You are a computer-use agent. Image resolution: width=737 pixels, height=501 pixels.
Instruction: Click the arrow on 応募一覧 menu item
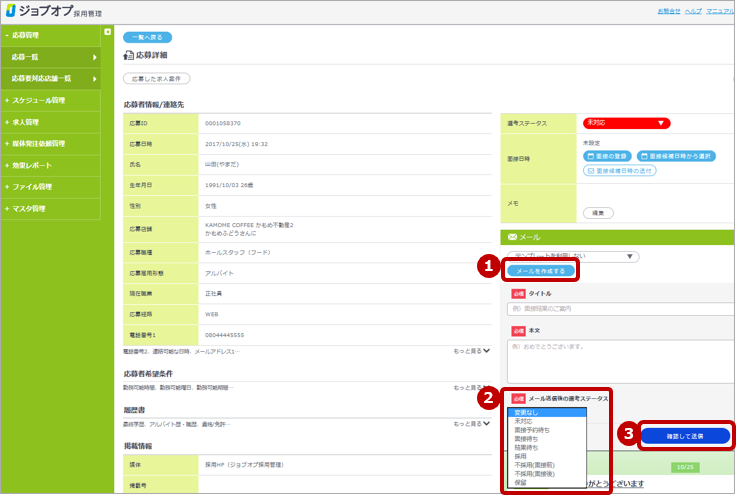click(x=94, y=57)
